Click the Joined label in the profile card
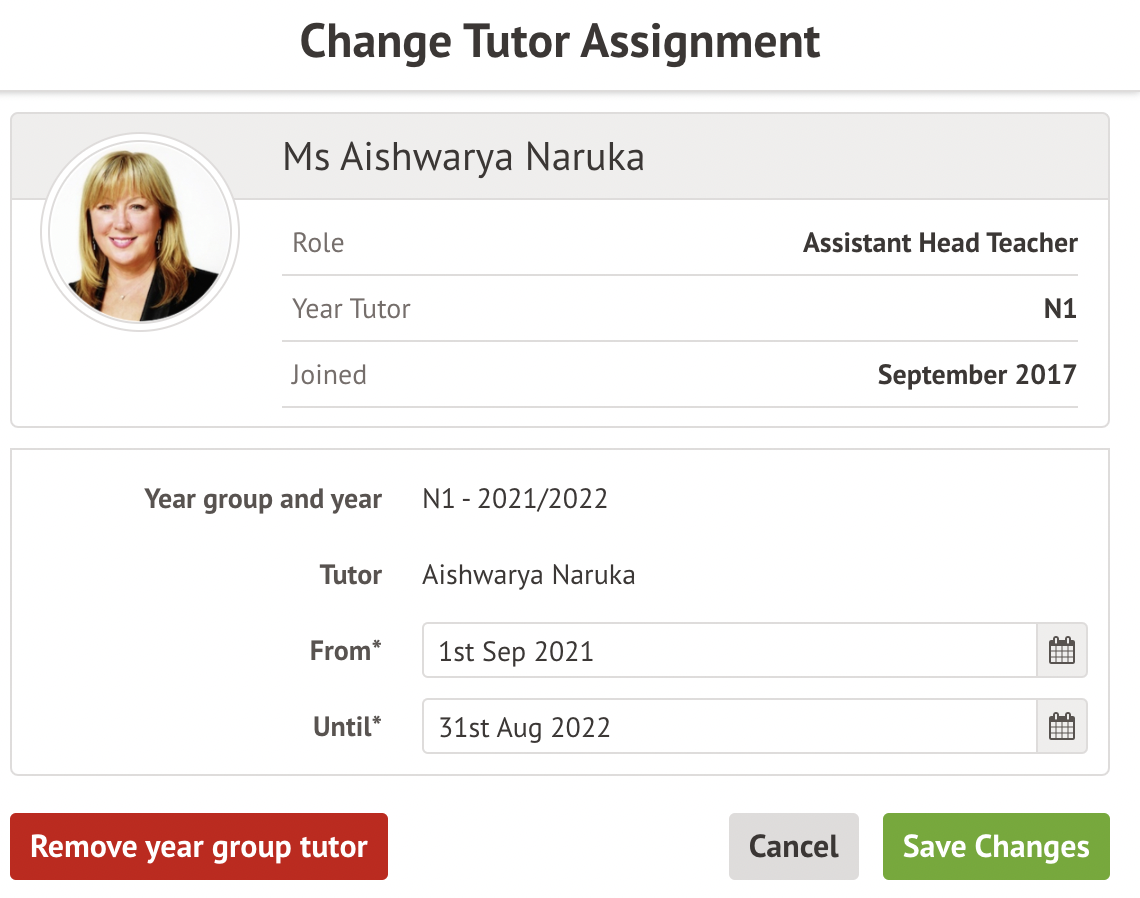The height and width of the screenshot is (898, 1140). (329, 375)
